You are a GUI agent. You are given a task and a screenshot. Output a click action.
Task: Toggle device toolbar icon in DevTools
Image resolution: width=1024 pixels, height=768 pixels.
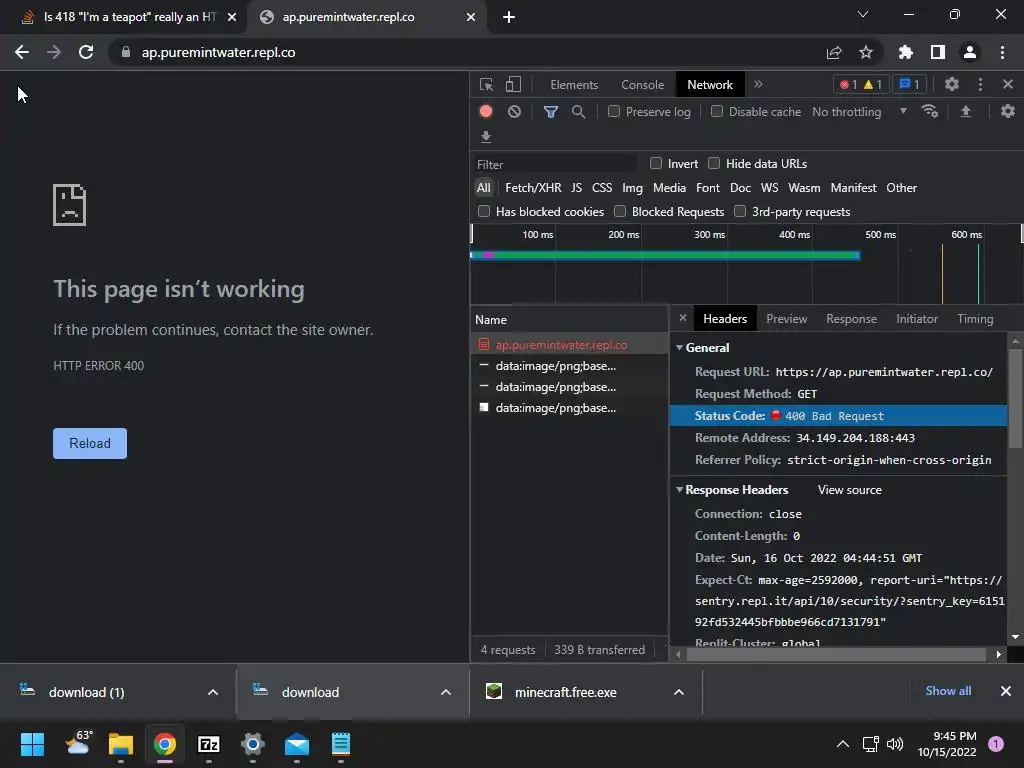click(x=513, y=84)
